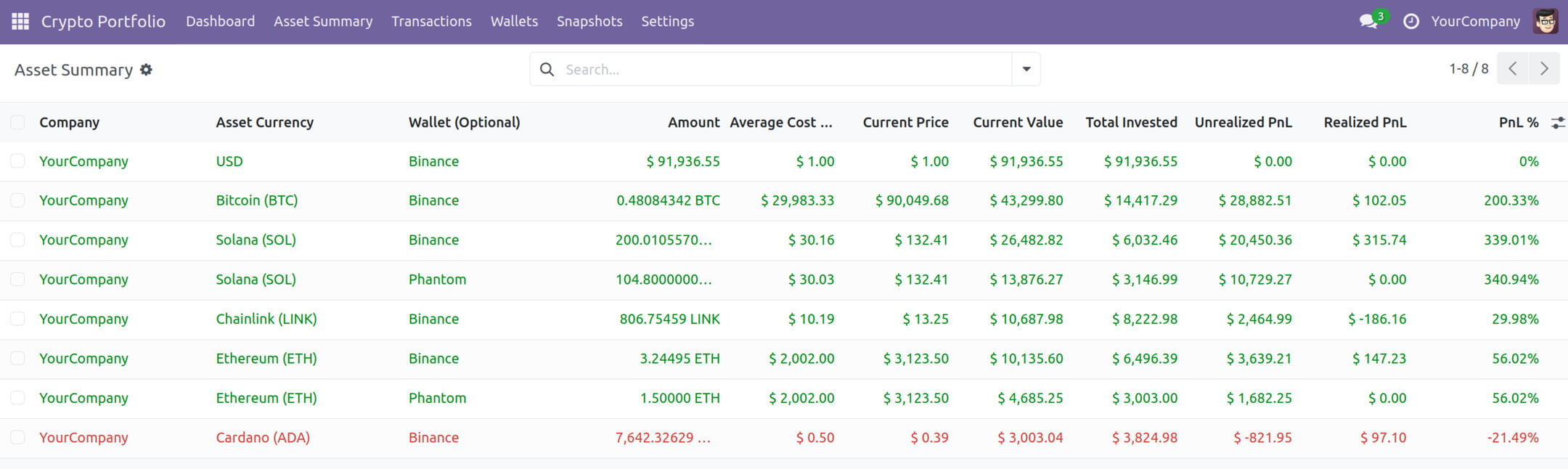Screen dimensions: 1568x469
Task: Open the user avatar menu
Action: [1545, 22]
